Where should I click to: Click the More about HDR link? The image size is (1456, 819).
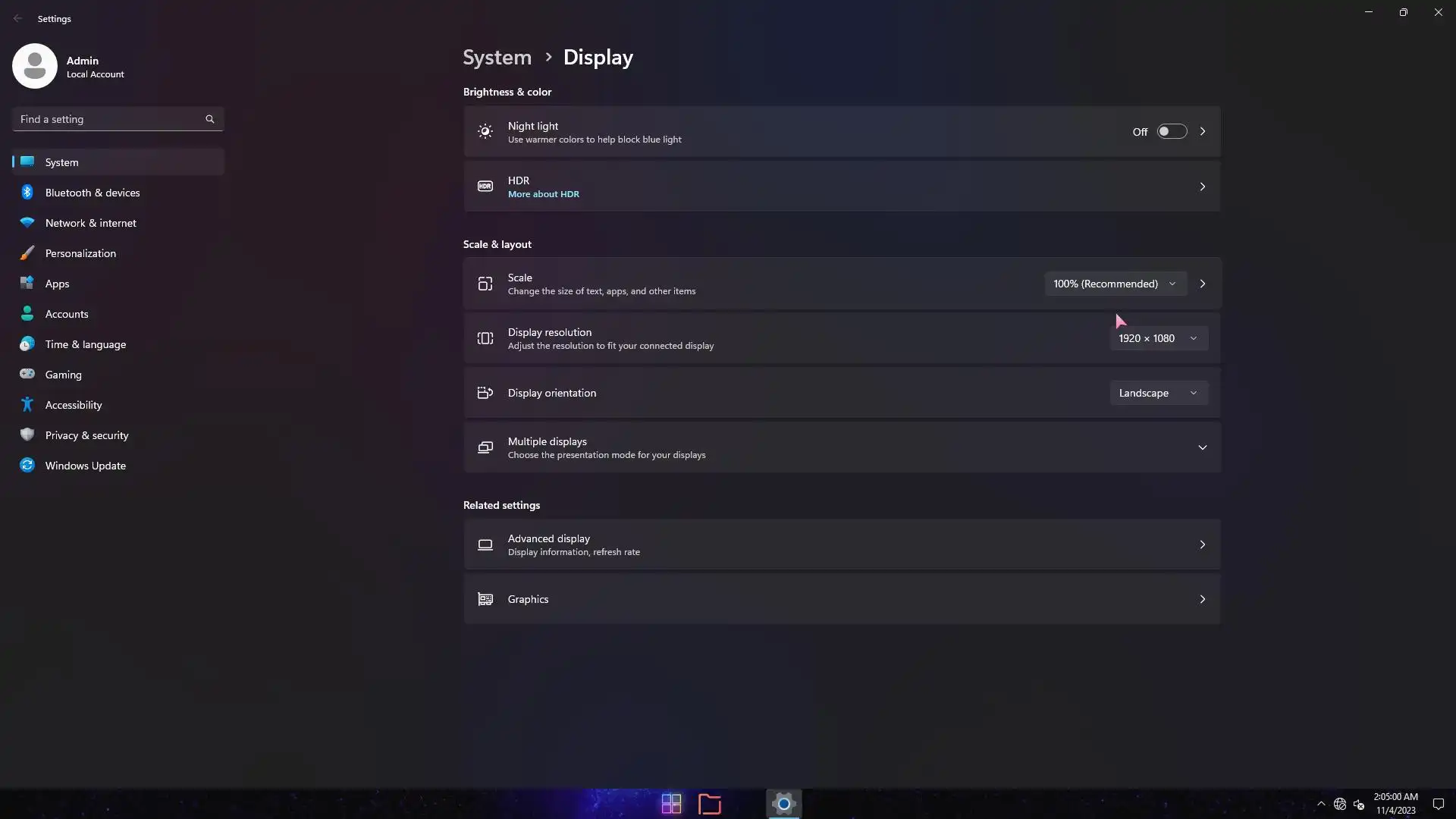[x=543, y=194]
